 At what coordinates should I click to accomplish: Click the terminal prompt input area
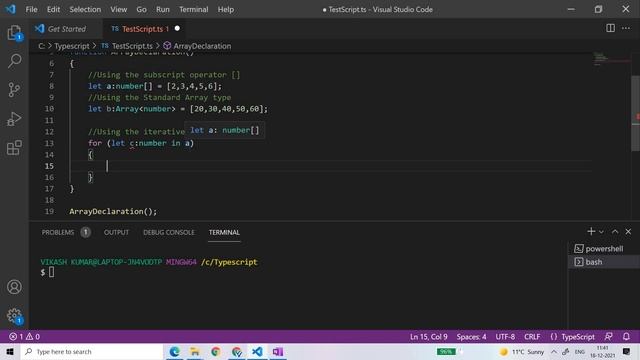[51, 272]
